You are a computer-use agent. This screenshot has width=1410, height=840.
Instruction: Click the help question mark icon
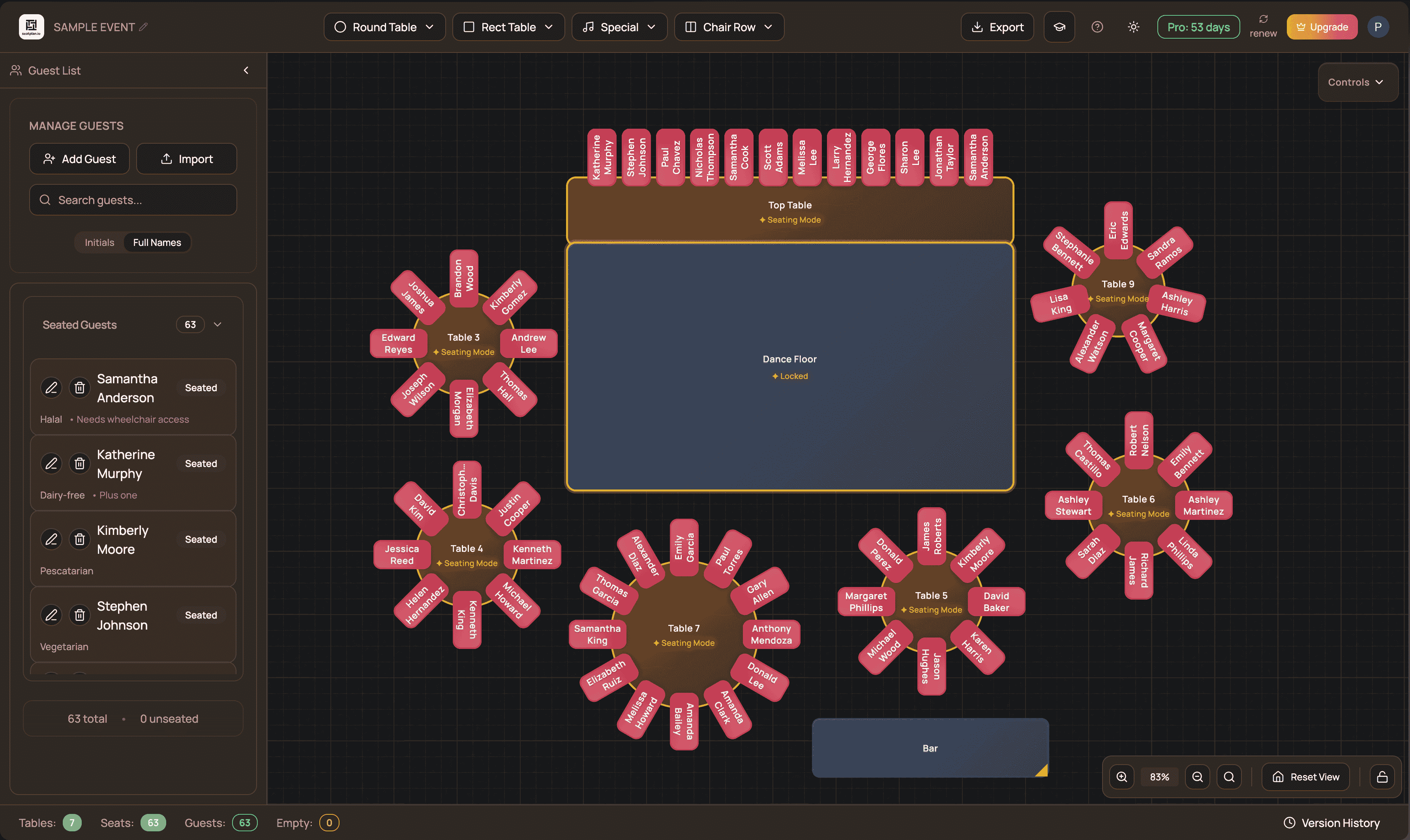1097,26
